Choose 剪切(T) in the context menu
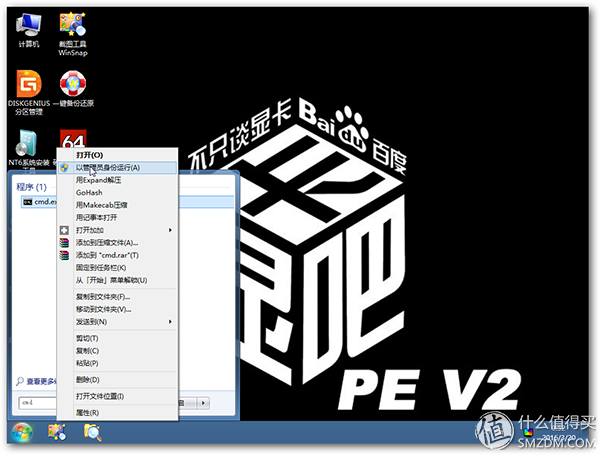 [x=117, y=338]
